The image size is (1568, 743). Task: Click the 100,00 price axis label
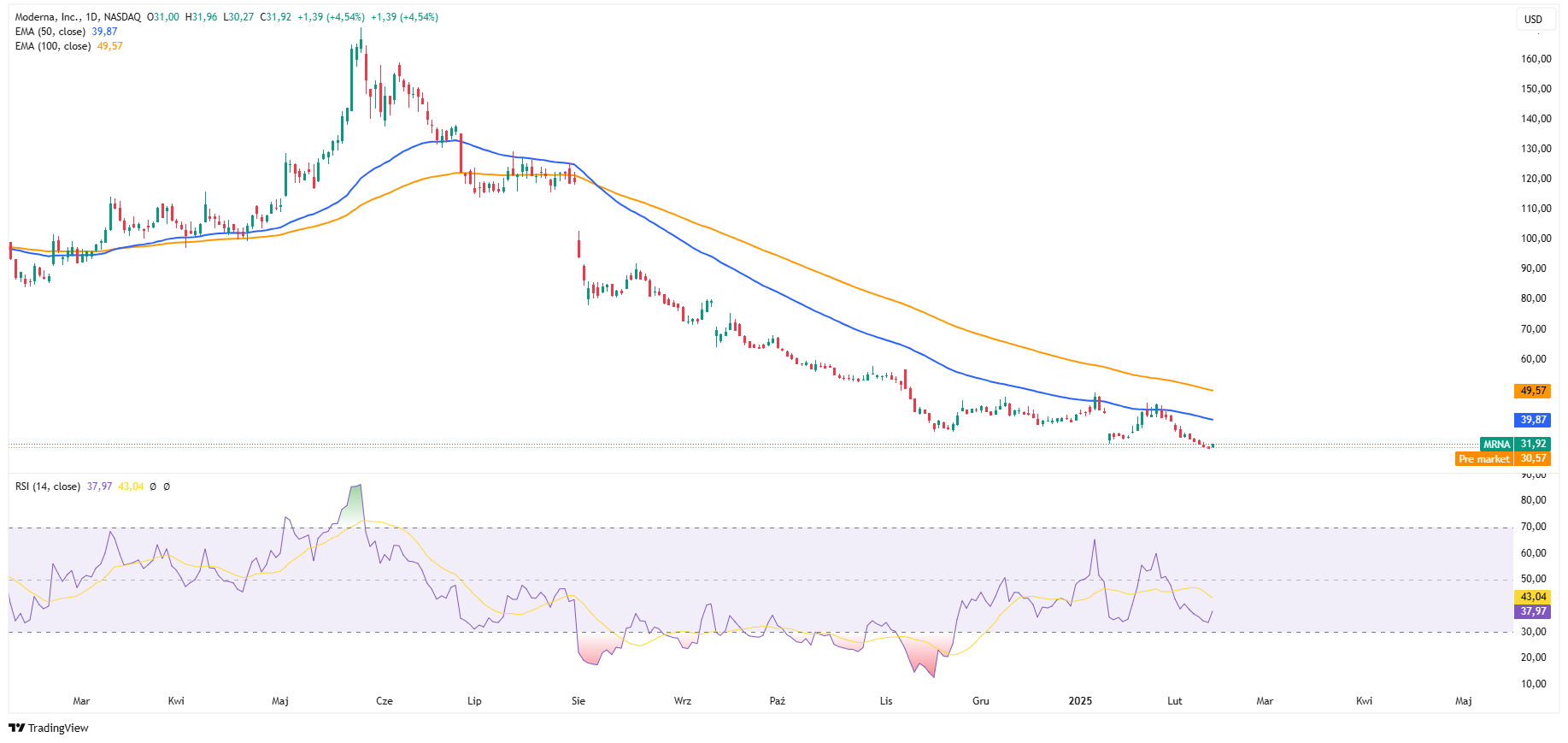(1536, 239)
